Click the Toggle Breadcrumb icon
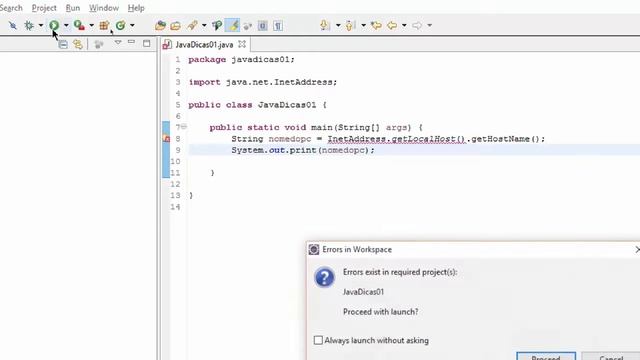 (217, 26)
